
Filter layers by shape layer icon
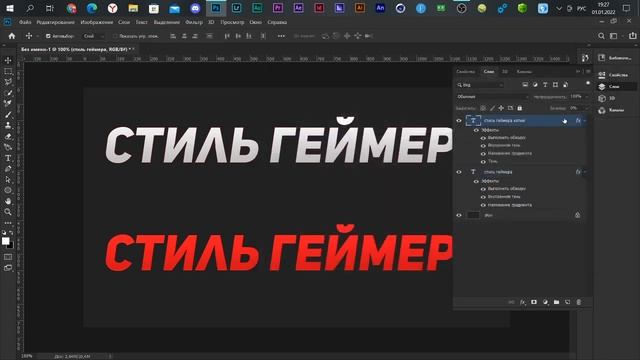click(555, 85)
